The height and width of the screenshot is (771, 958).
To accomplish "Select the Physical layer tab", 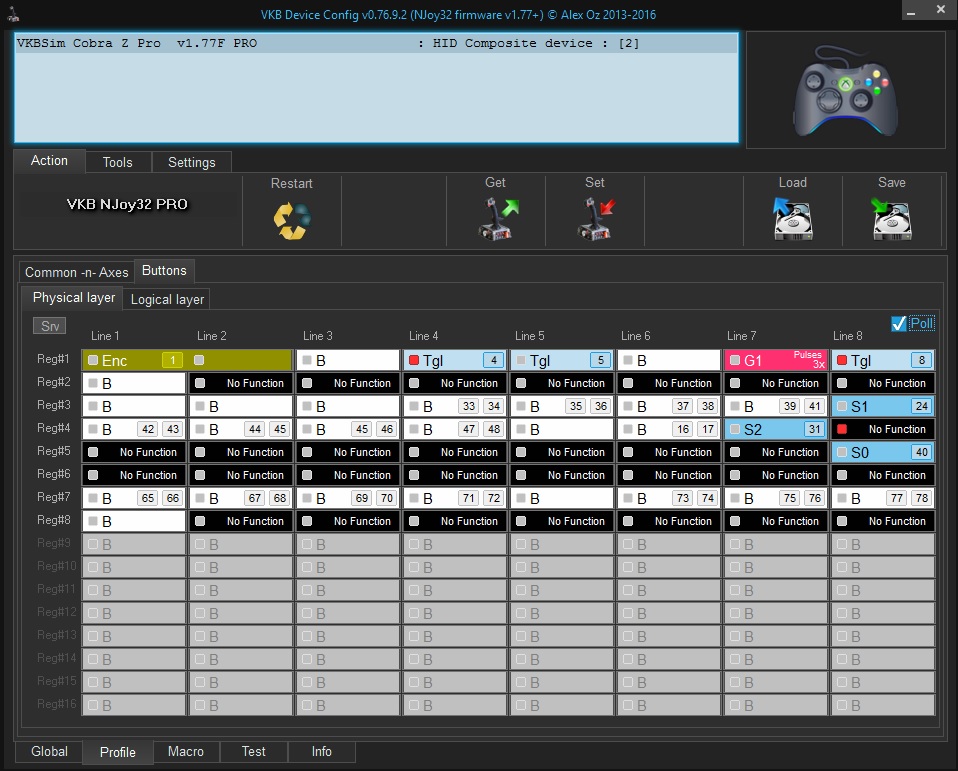I will tap(73, 298).
